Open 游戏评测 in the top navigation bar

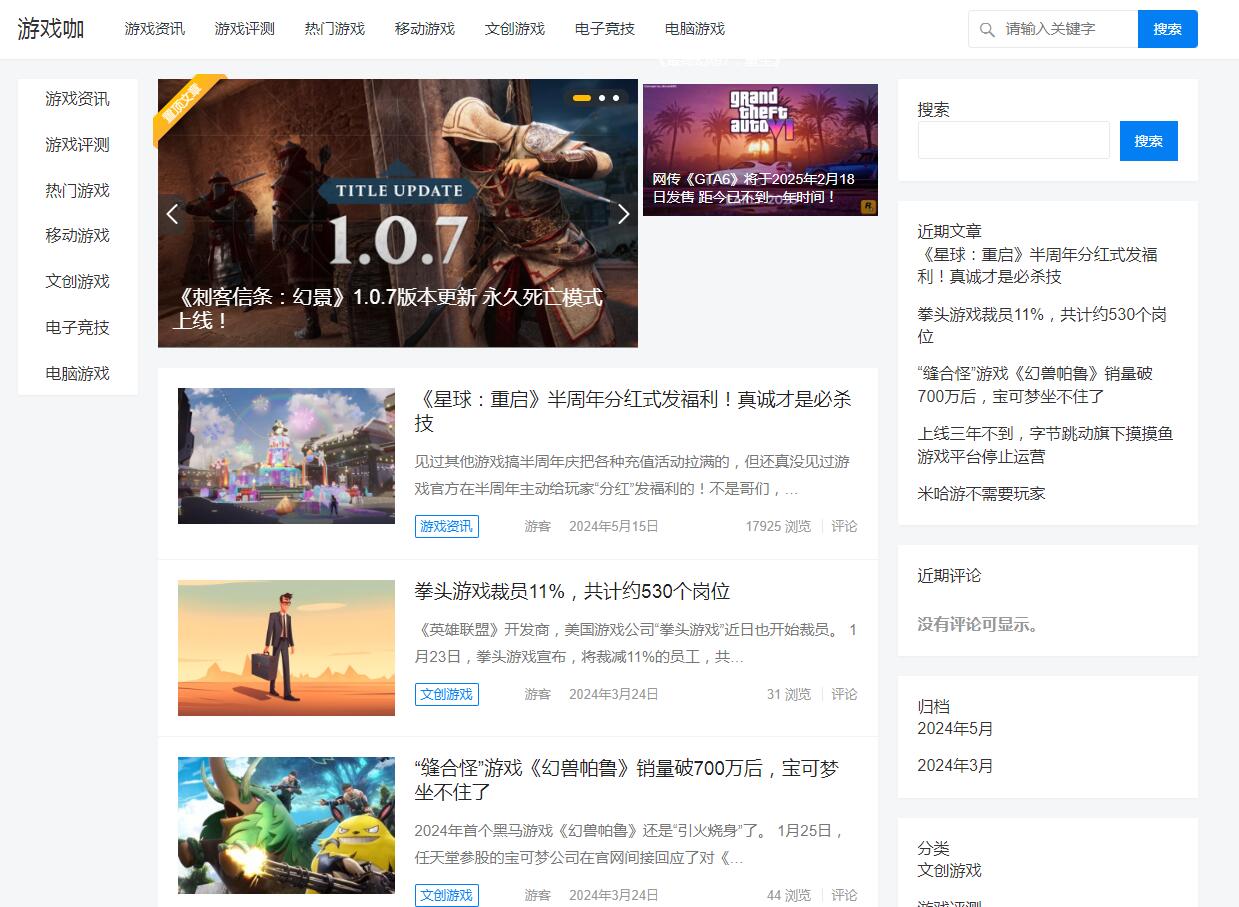click(x=245, y=29)
